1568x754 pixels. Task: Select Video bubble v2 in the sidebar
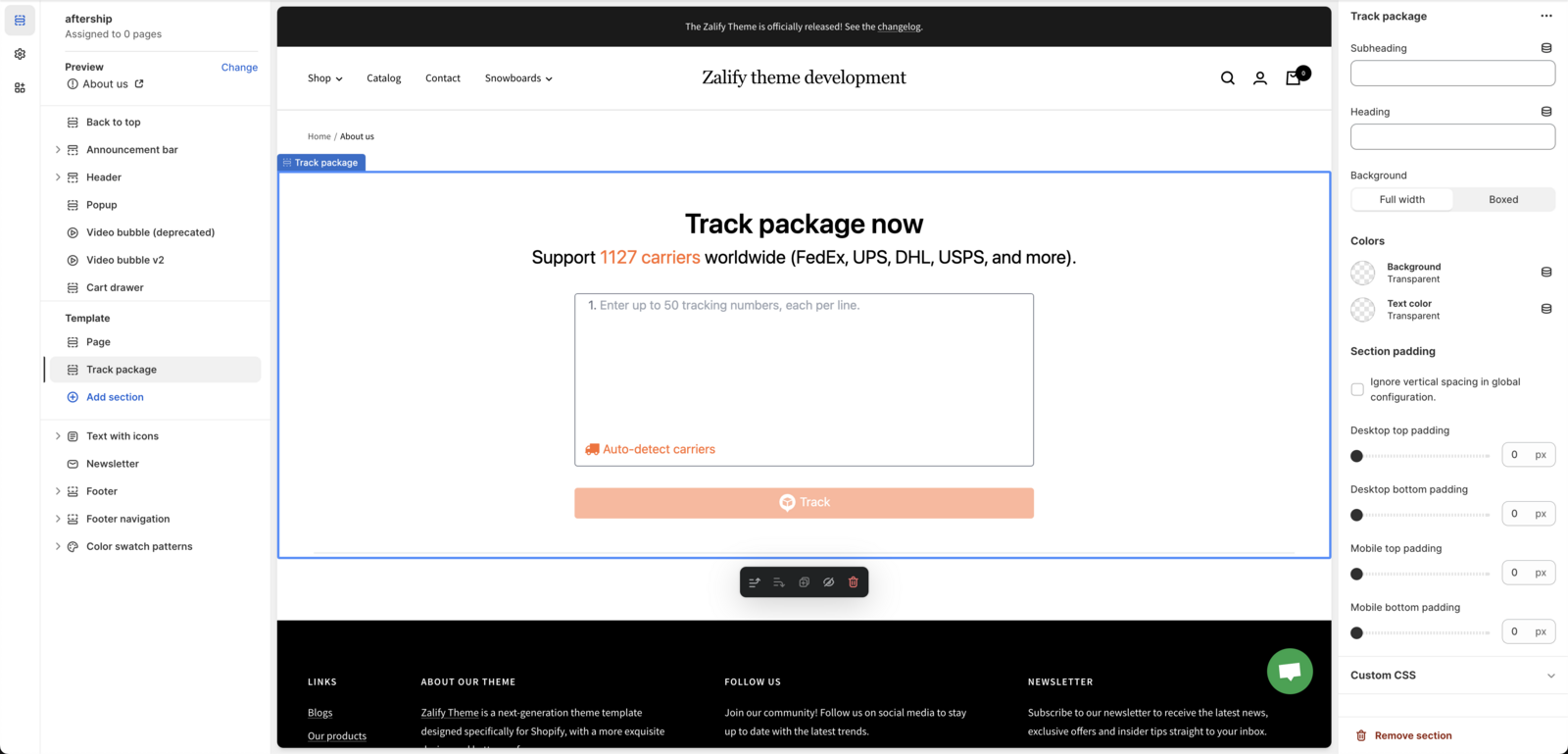tap(124, 260)
